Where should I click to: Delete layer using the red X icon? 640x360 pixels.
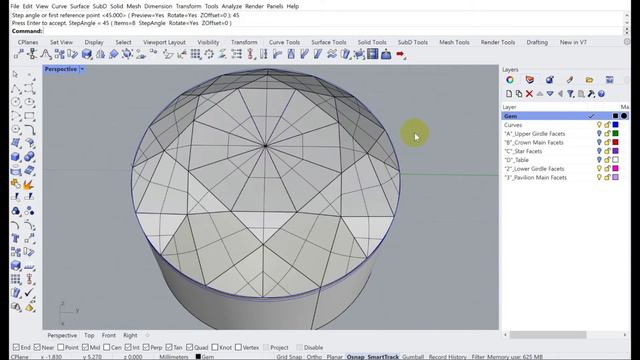529,94
